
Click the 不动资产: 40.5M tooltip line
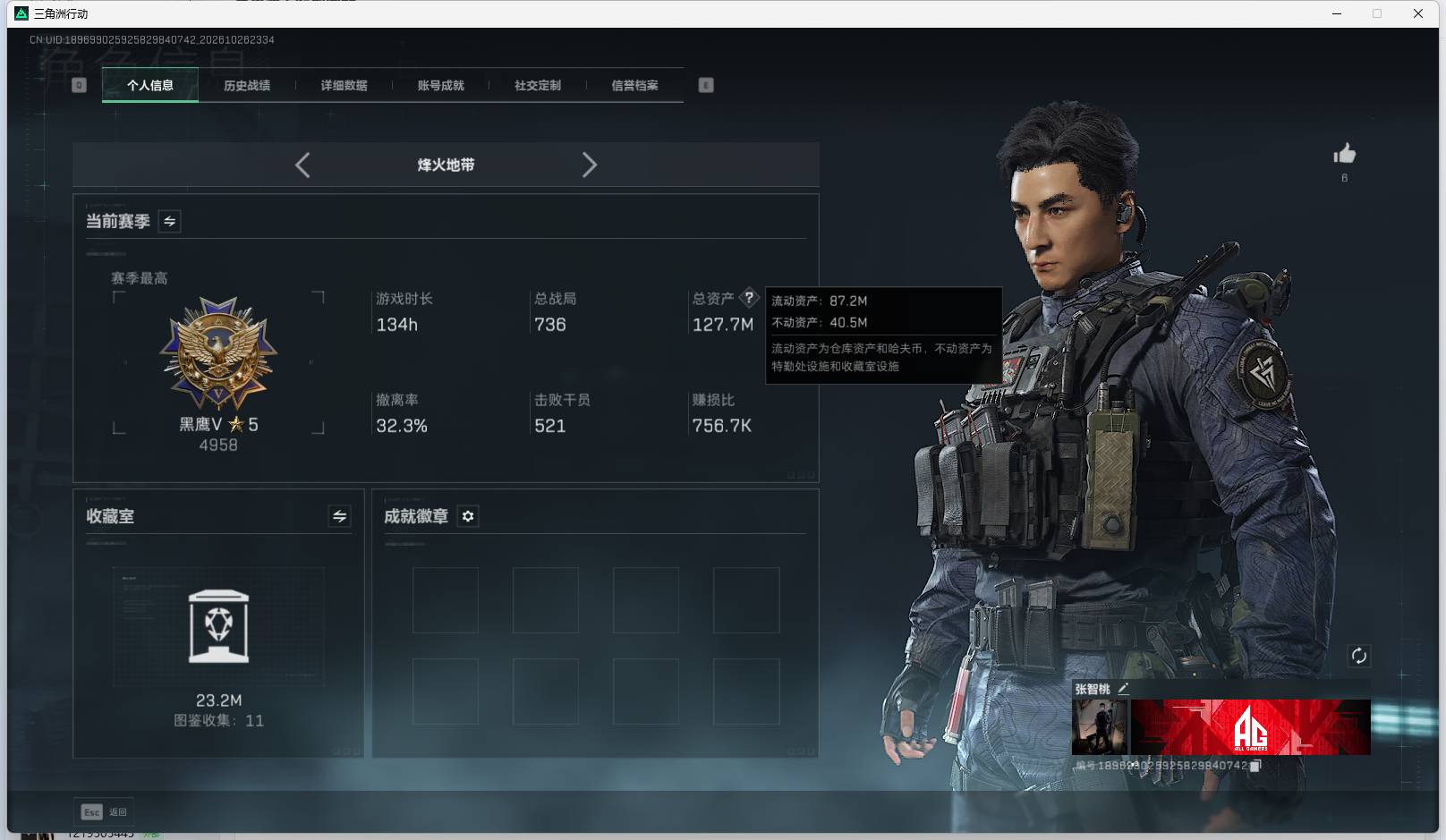click(820, 322)
